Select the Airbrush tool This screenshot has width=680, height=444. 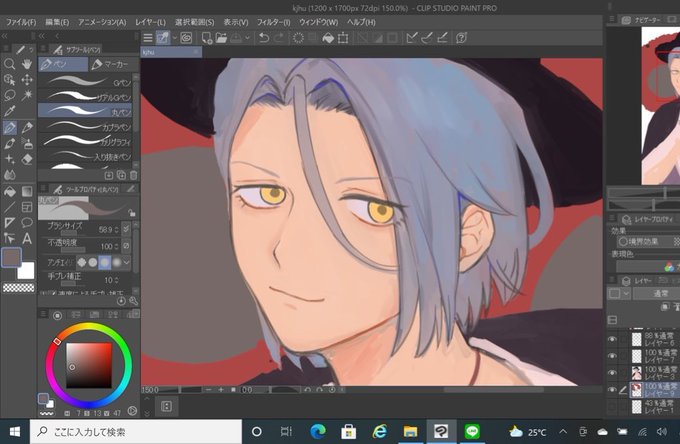click(27, 144)
